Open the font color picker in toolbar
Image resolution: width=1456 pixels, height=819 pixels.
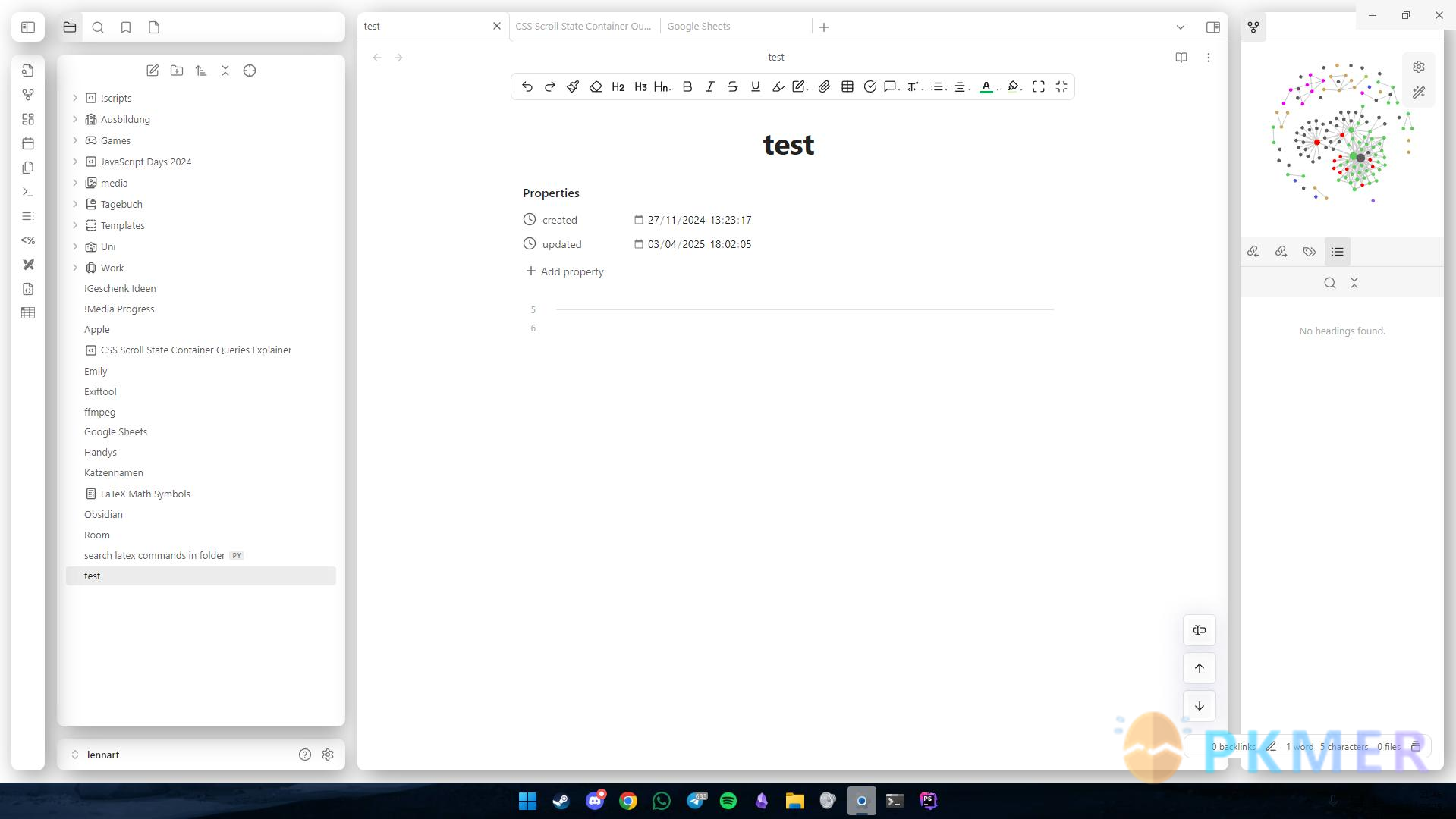986,87
